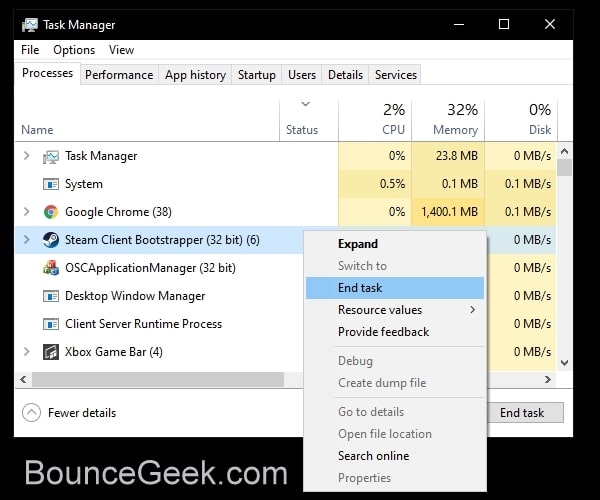Screen dimensions: 600x500
Task: Click the Steam Client Bootstrapper icon
Action: point(51,240)
